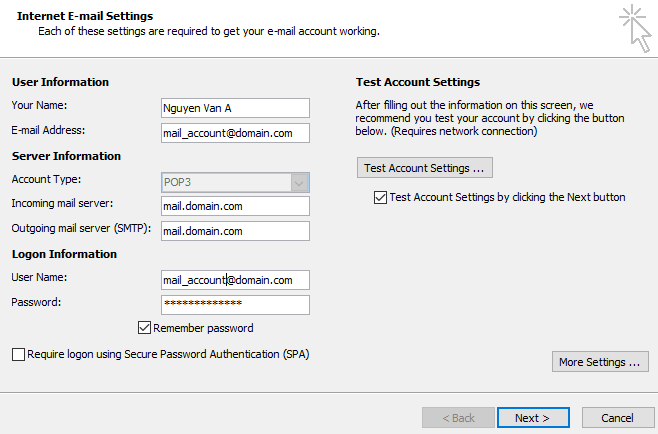Click the Outgoing mail server (SMTP) field

point(235,231)
